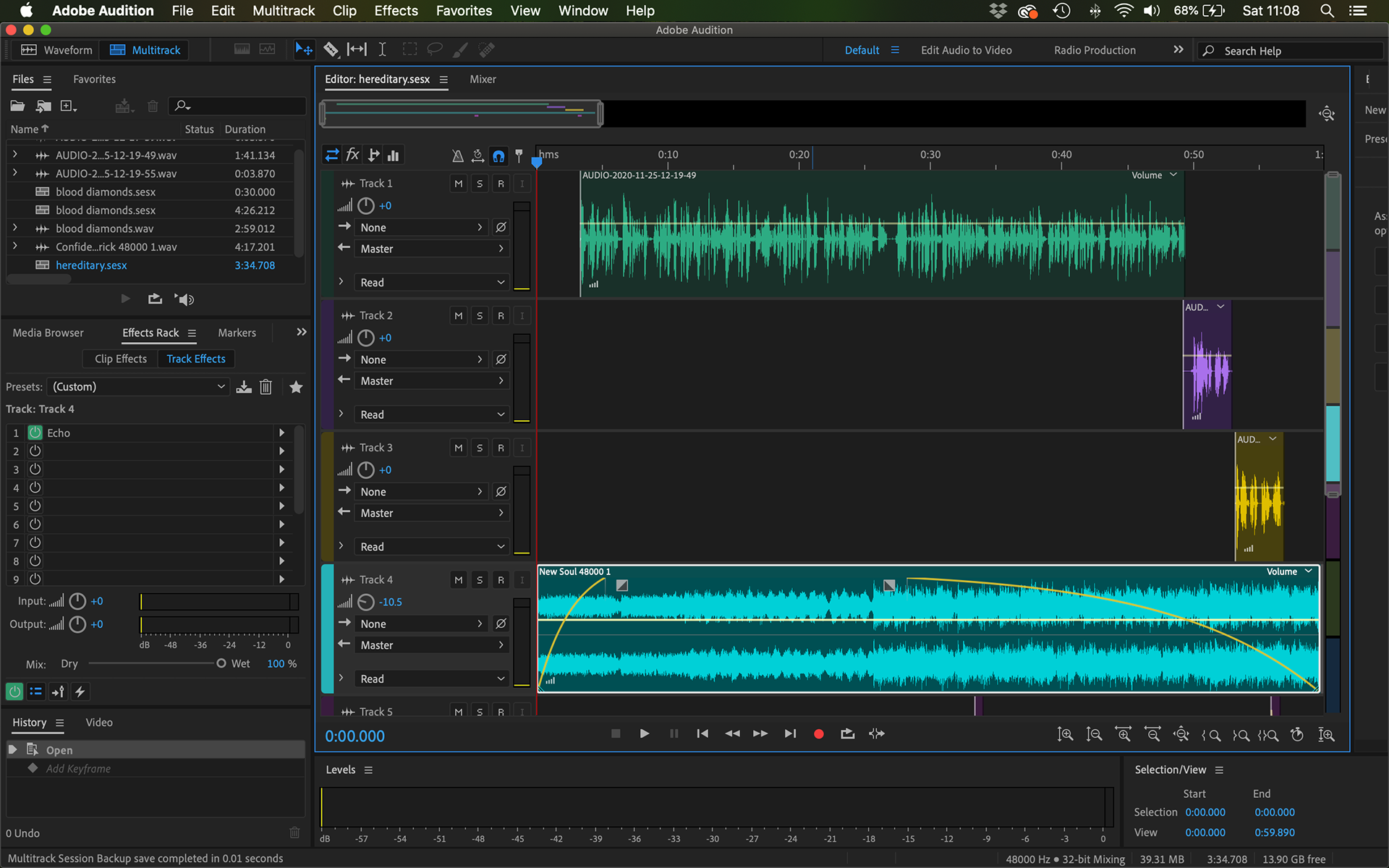This screenshot has height=868, width=1389.
Task: Open Track 1 automation Read dropdown
Action: click(432, 282)
